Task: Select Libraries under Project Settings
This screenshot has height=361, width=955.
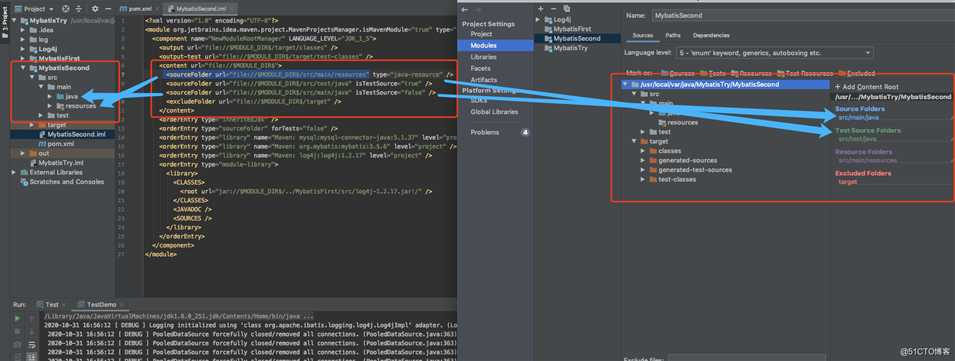Action: (483, 57)
